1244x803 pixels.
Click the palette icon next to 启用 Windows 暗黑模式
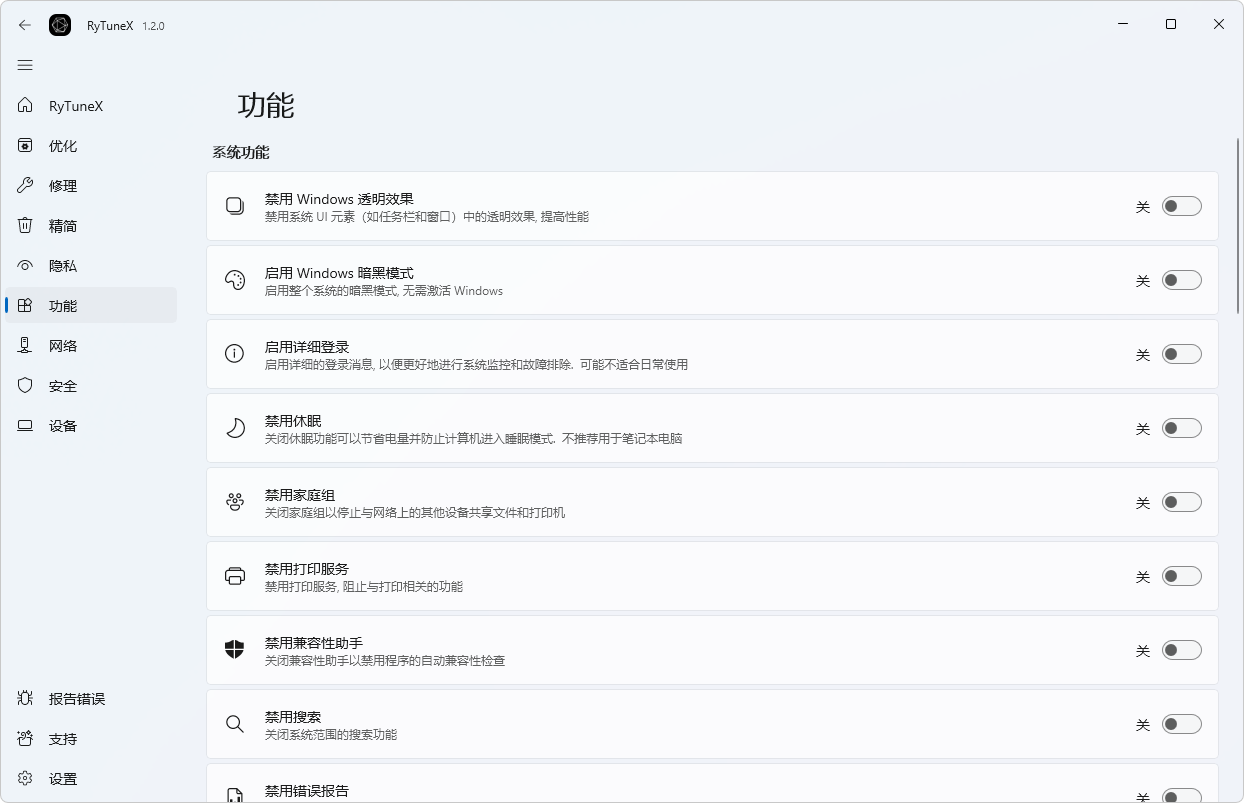coord(234,280)
